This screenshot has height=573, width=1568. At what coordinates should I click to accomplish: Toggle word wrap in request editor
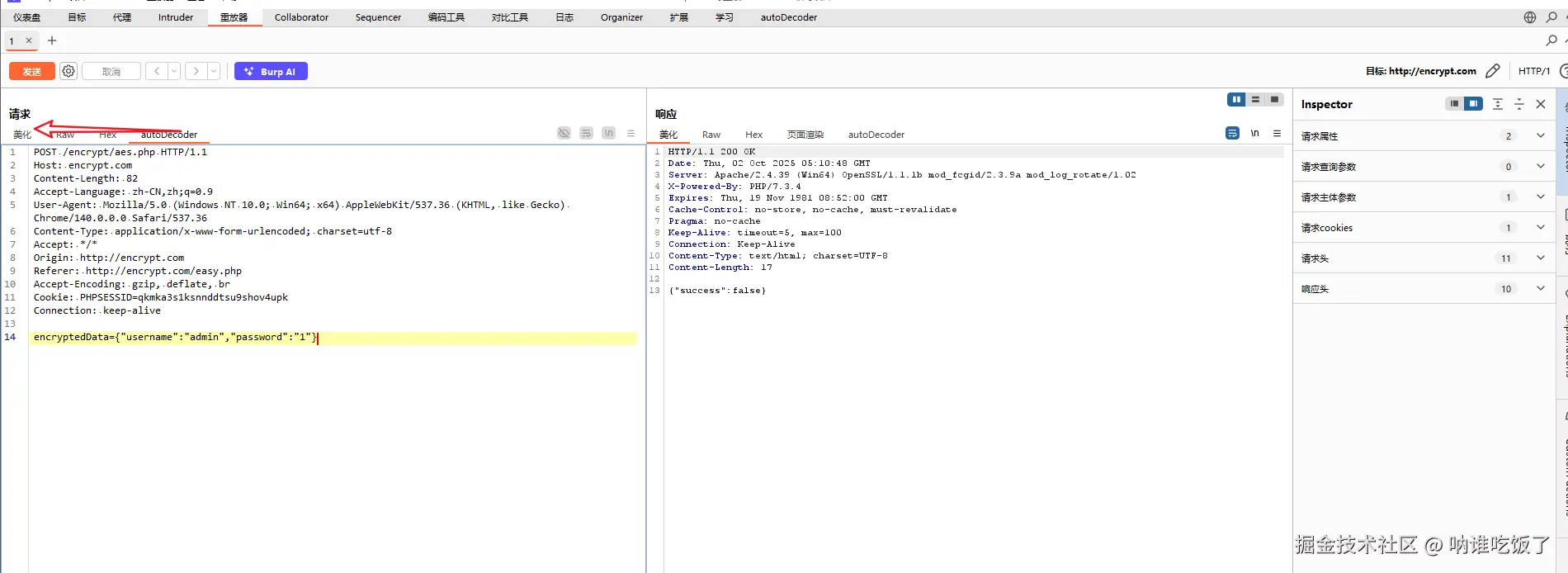coord(586,133)
